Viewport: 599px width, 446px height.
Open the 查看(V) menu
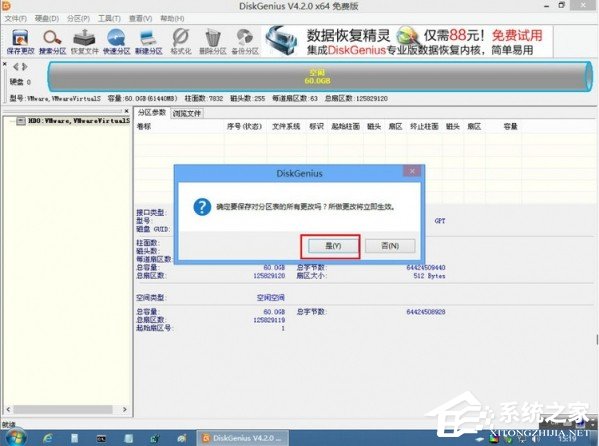(x=140, y=18)
